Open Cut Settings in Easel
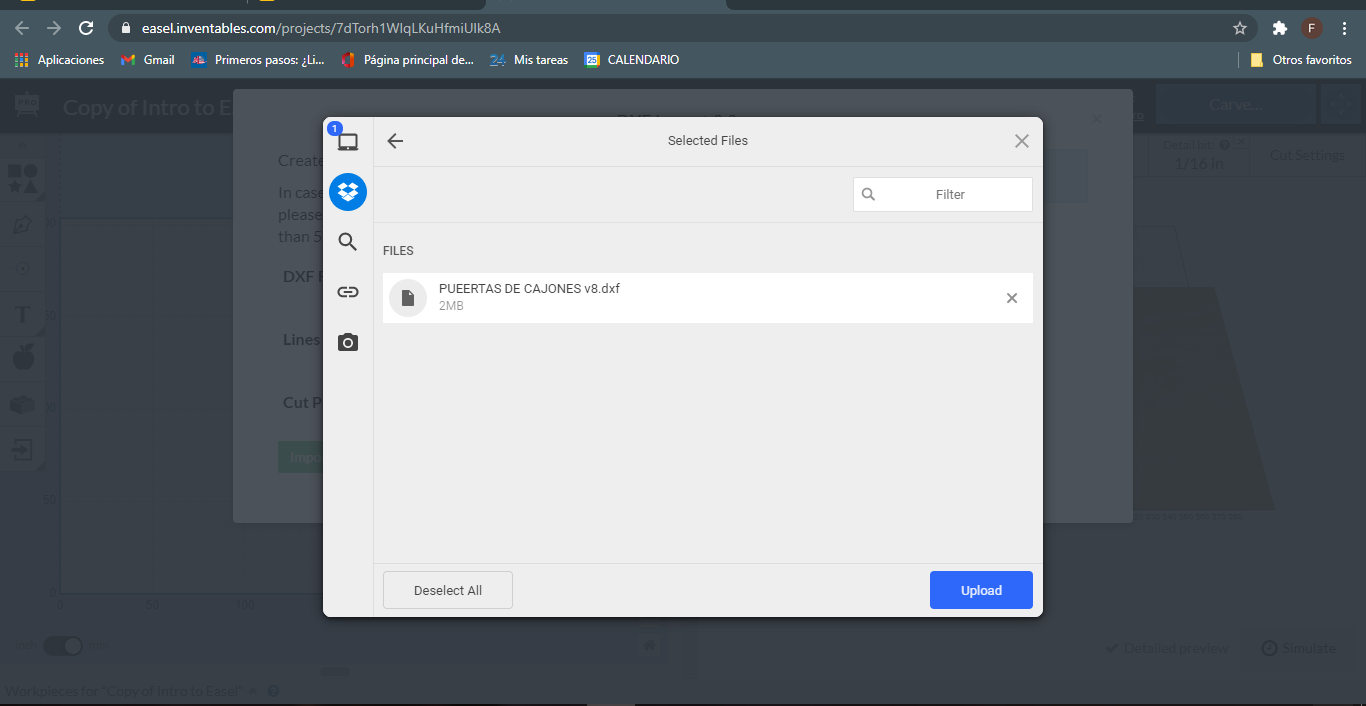Screen dimensions: 1366x706 tap(1307, 155)
